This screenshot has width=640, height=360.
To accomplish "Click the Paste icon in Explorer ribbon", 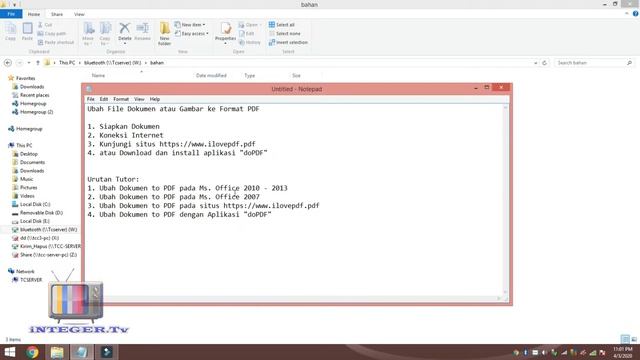I will click(27, 31).
